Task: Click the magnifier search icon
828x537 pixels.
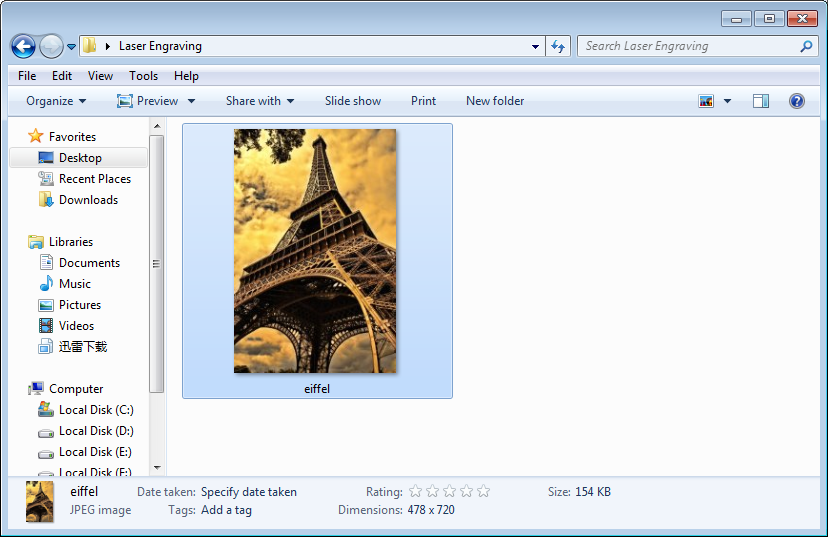Action: click(x=806, y=46)
